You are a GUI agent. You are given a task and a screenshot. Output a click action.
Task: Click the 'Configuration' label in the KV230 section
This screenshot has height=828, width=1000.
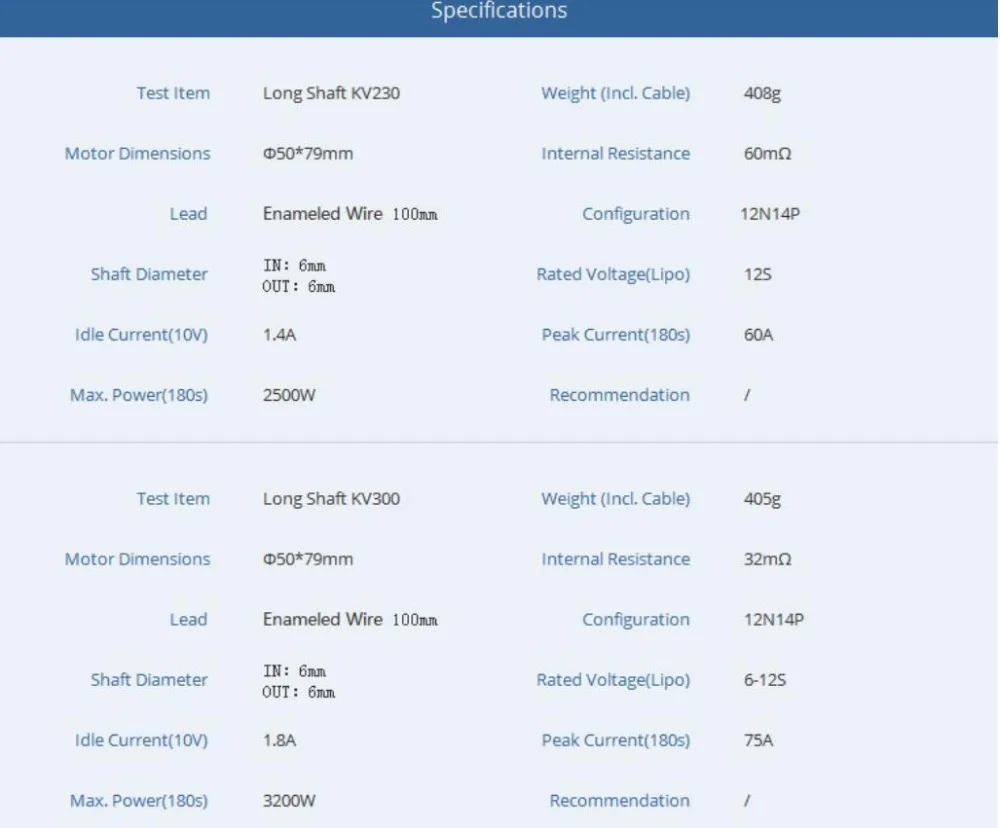point(636,214)
